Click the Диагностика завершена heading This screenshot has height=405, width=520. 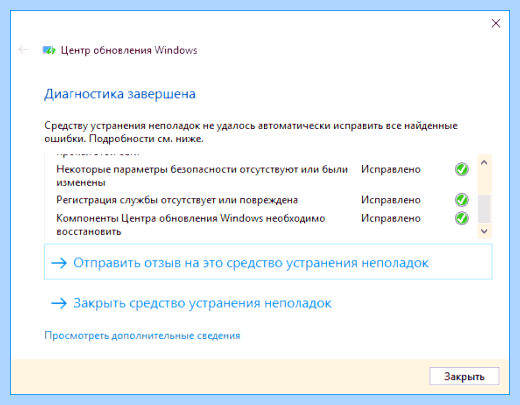pos(120,94)
